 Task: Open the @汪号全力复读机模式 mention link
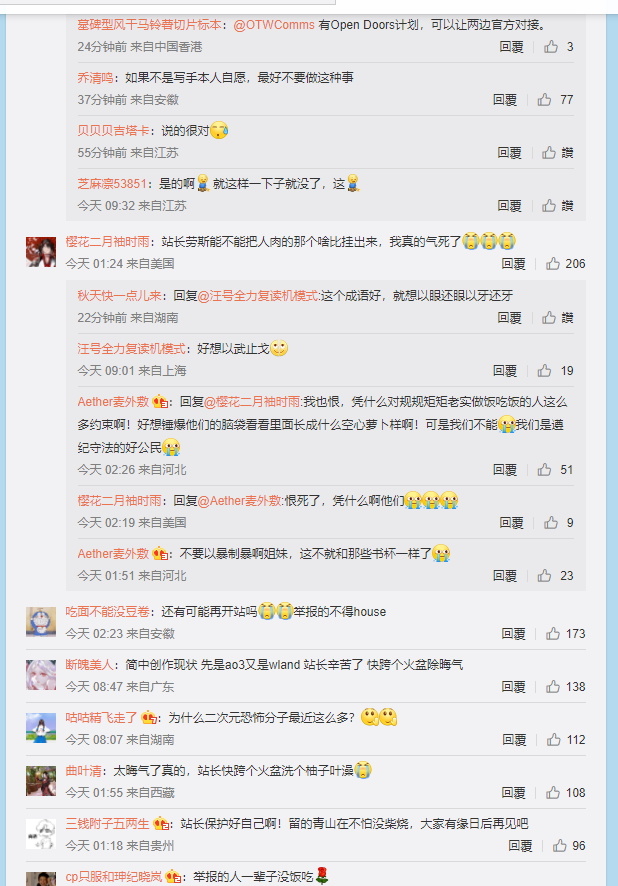pos(258,296)
